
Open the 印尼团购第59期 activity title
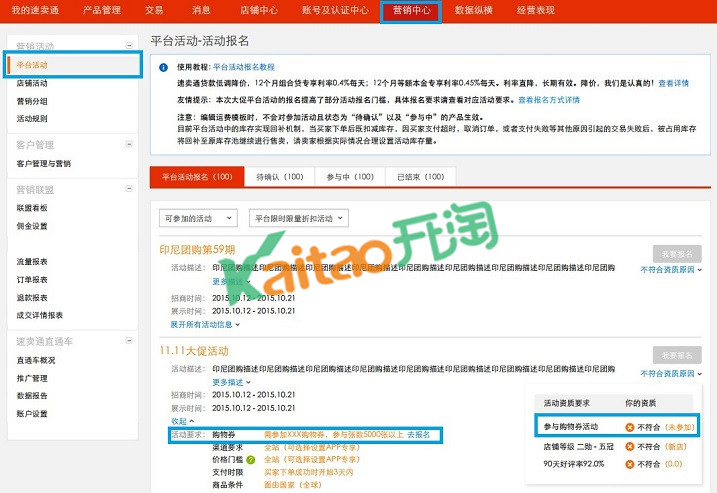click(x=197, y=250)
